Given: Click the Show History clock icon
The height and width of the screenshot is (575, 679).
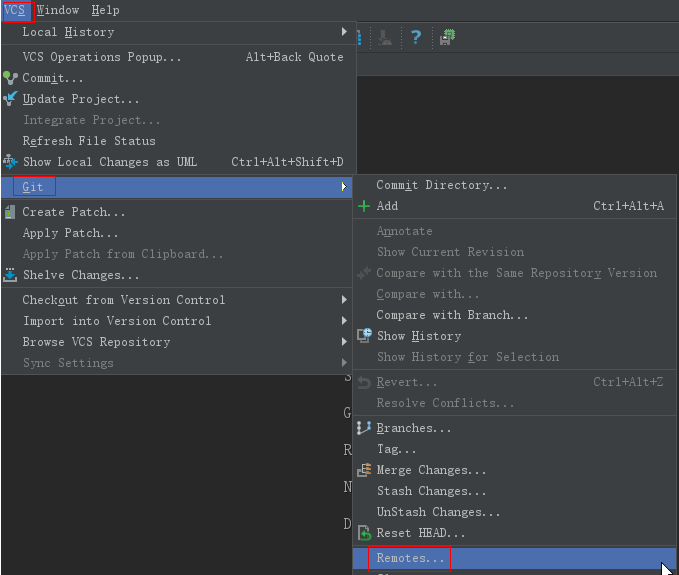Looking at the screenshot, I should coord(364,336).
